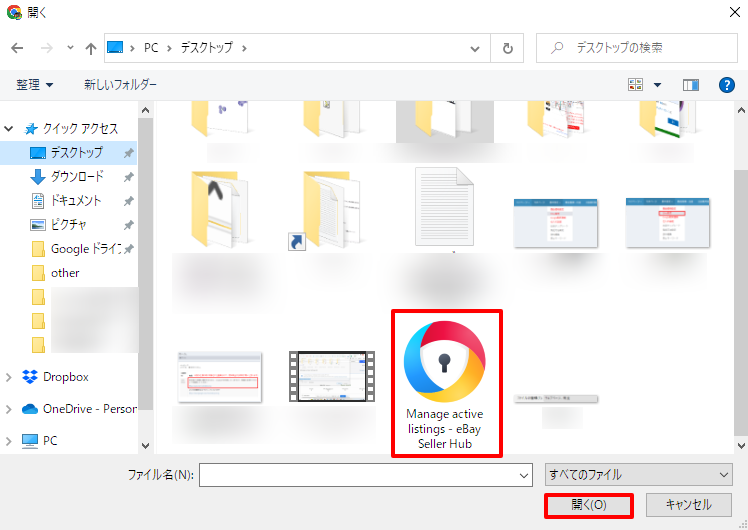Click the file list scroll up arrow
Image resolution: width=748 pixels, height=530 pixels.
click(741, 110)
